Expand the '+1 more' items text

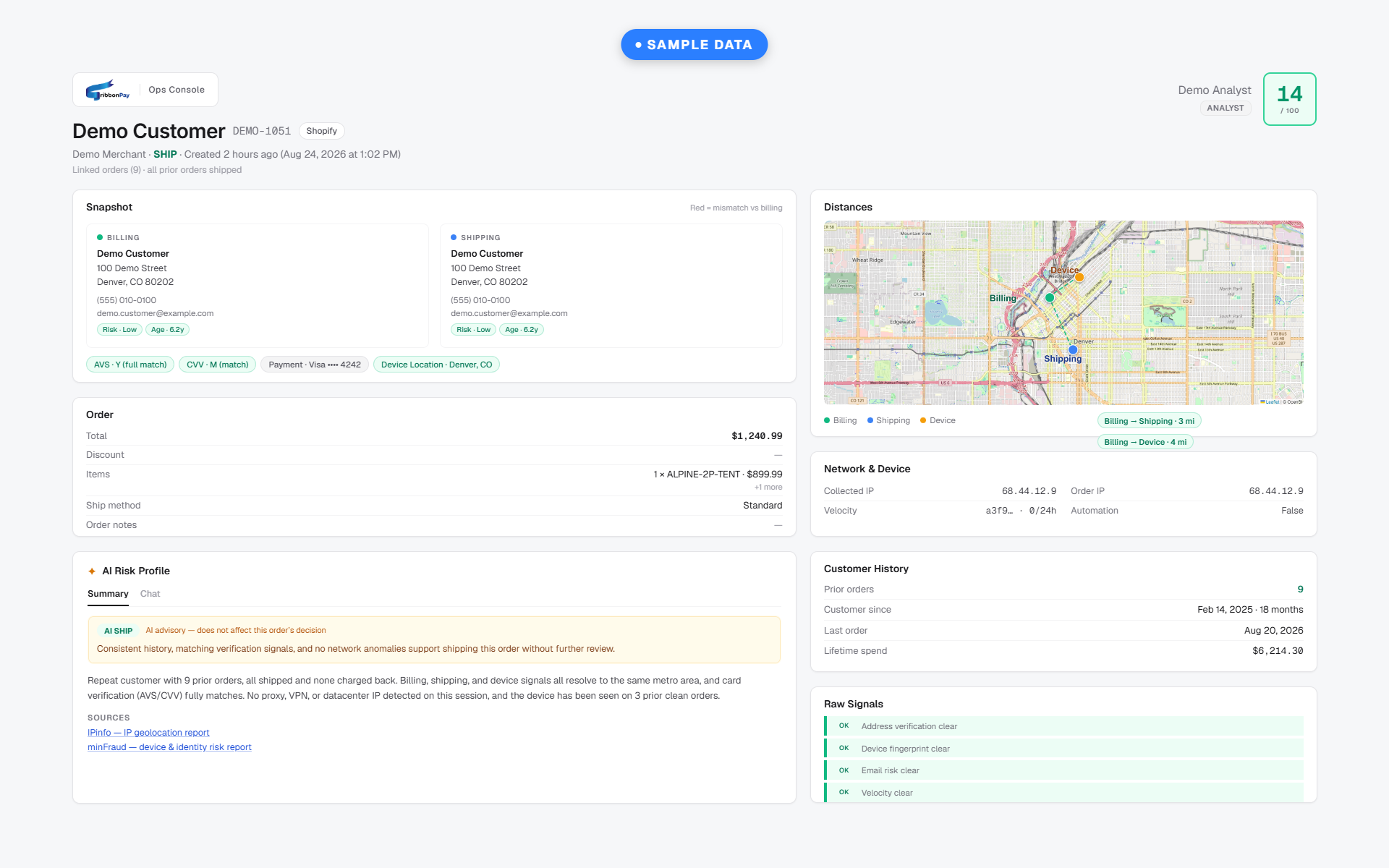pyautogui.click(x=768, y=488)
